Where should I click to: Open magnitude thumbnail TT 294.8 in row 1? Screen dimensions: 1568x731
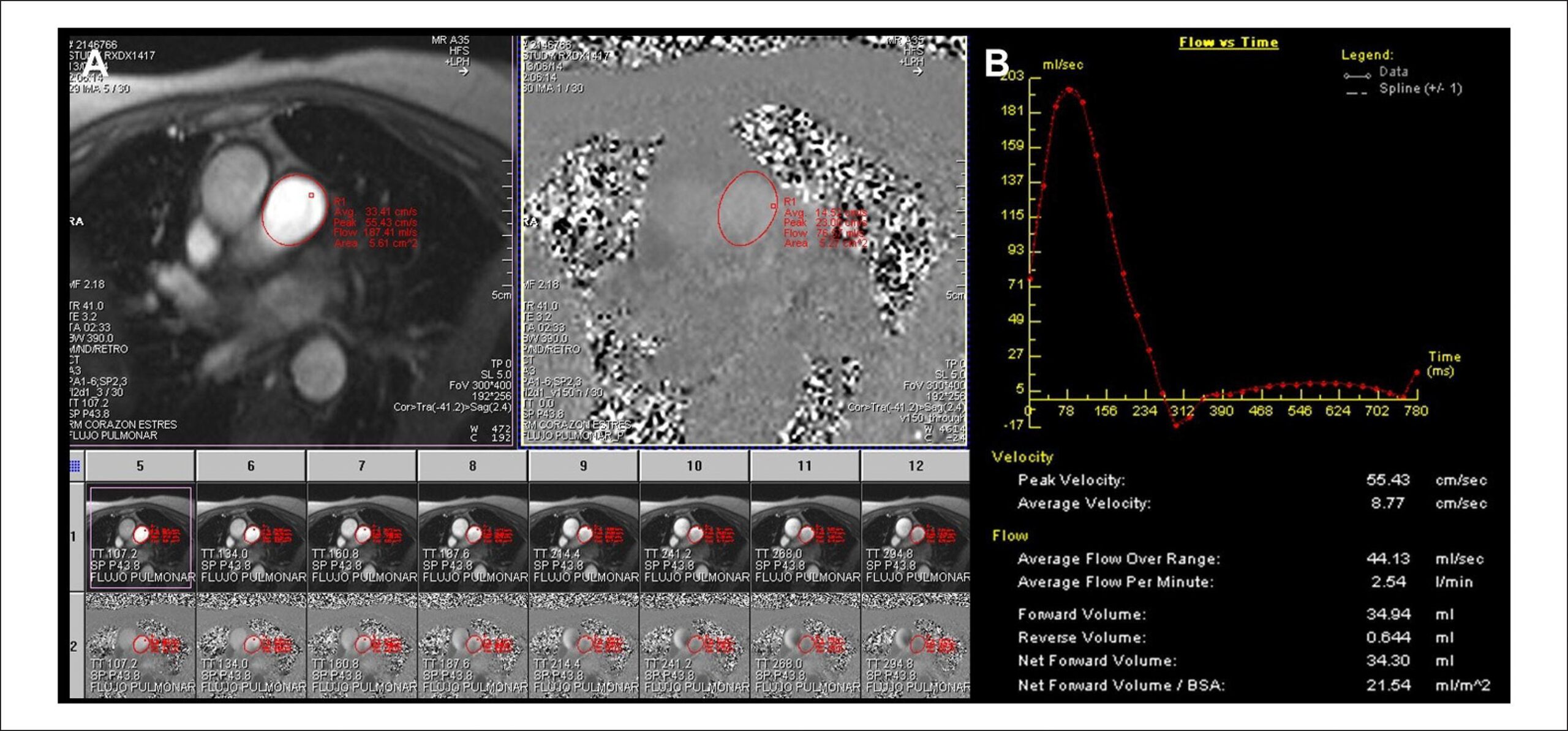(x=916, y=537)
